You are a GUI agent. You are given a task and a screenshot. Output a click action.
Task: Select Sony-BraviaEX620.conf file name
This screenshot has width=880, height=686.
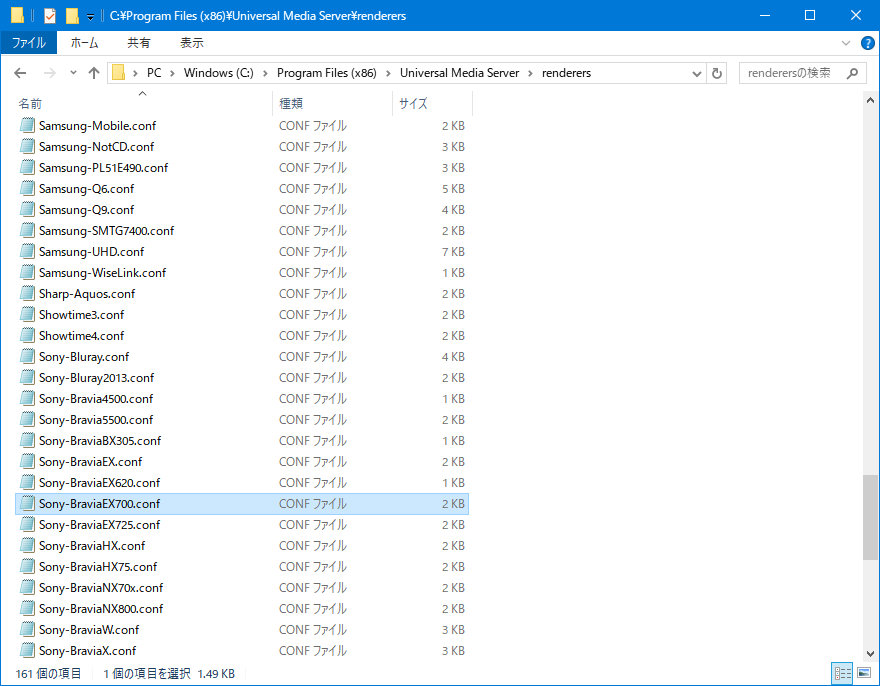pos(99,482)
